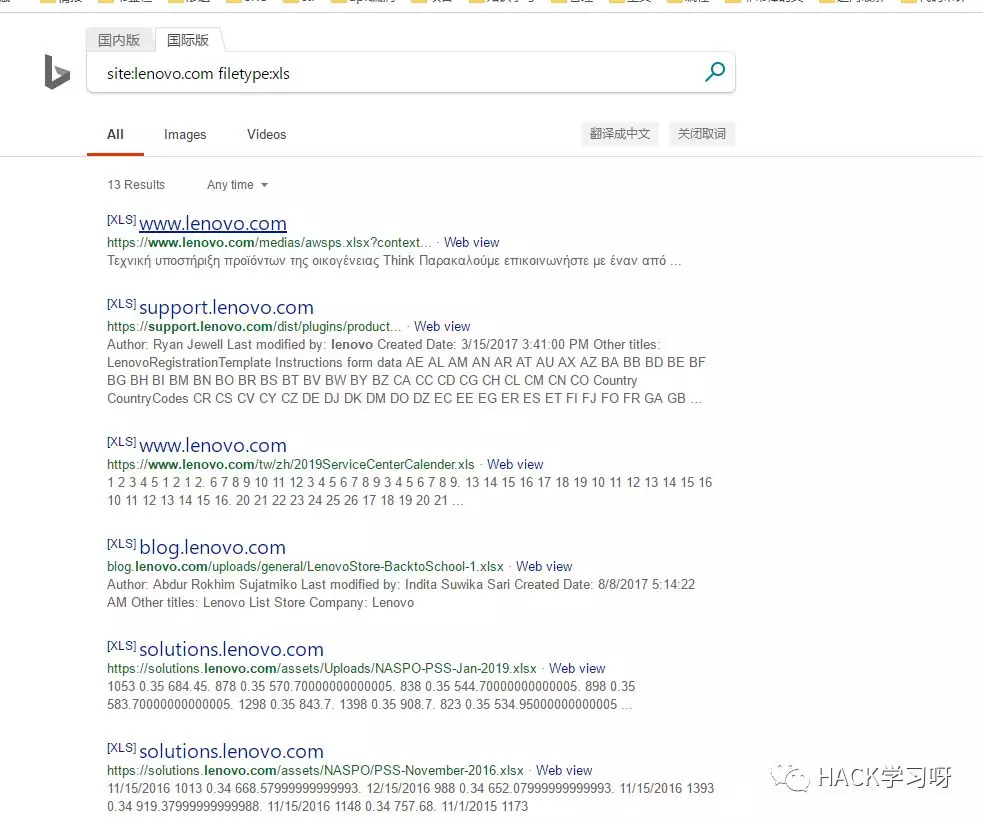
Task: Open the blog.lenovo.com result title
Action: tap(213, 547)
